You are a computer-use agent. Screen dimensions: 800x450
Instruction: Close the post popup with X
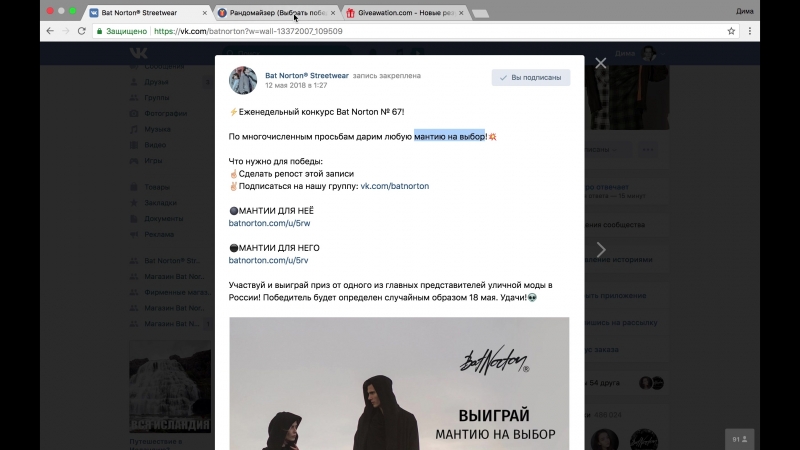click(x=601, y=63)
